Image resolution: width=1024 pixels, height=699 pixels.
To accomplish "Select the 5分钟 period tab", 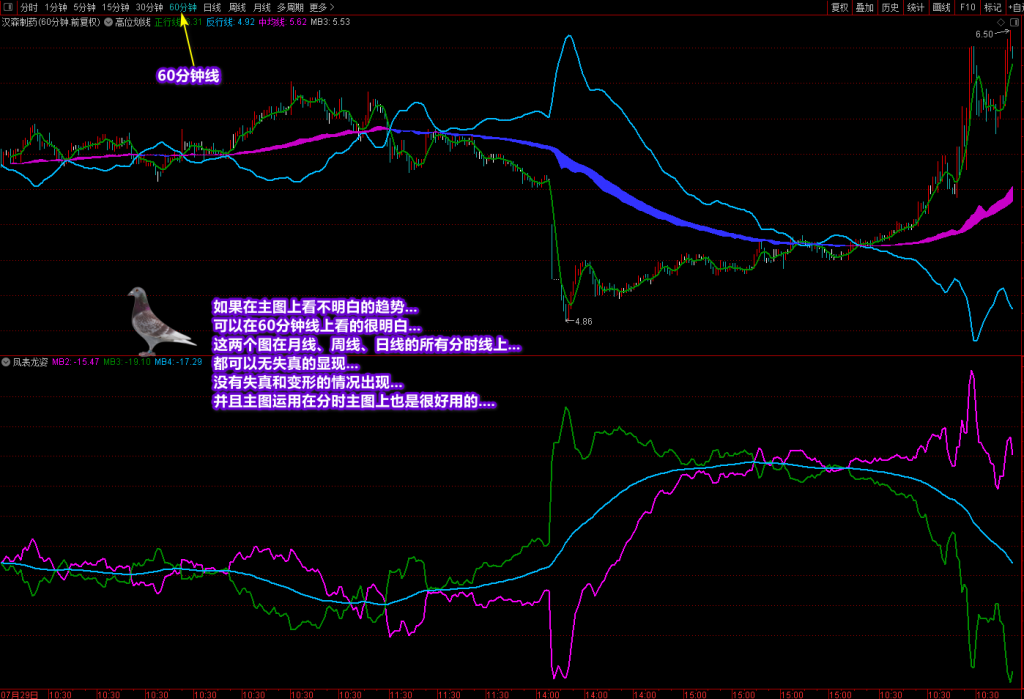I will [x=84, y=7].
